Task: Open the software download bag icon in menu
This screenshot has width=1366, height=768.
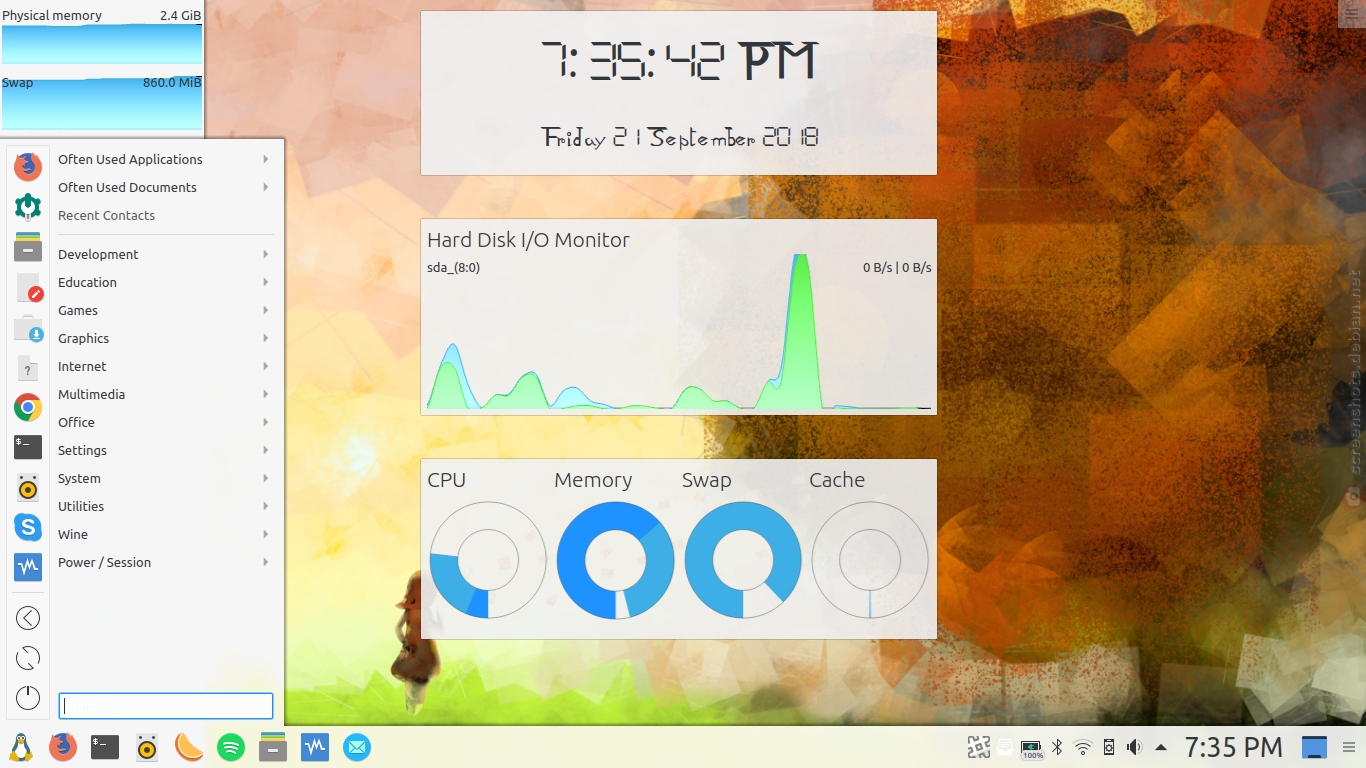Action: point(28,327)
